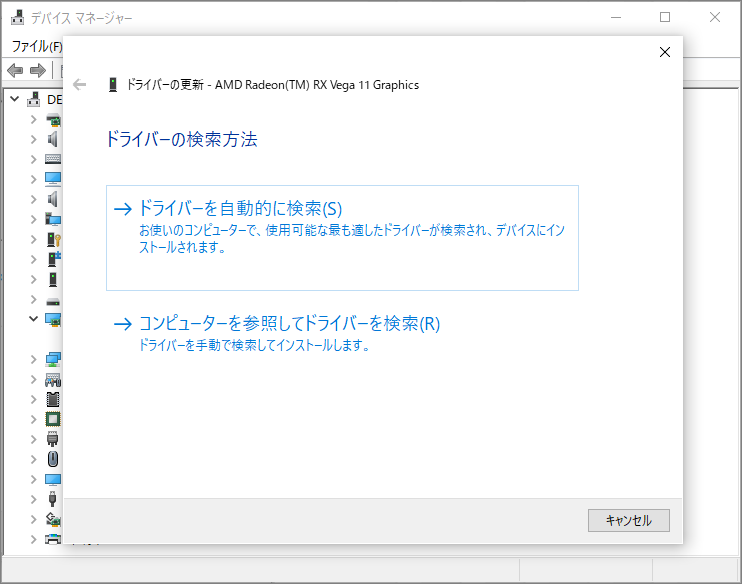The image size is (742, 584).
Task: Select the mouse category icon
Action: (x=53, y=459)
